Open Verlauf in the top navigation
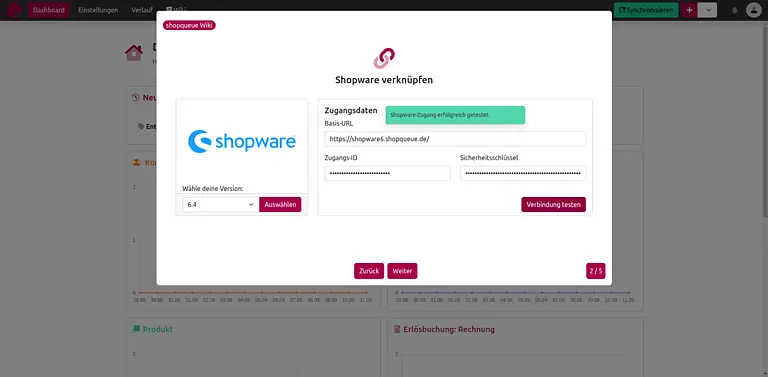The height and width of the screenshot is (377, 768). pos(142,10)
